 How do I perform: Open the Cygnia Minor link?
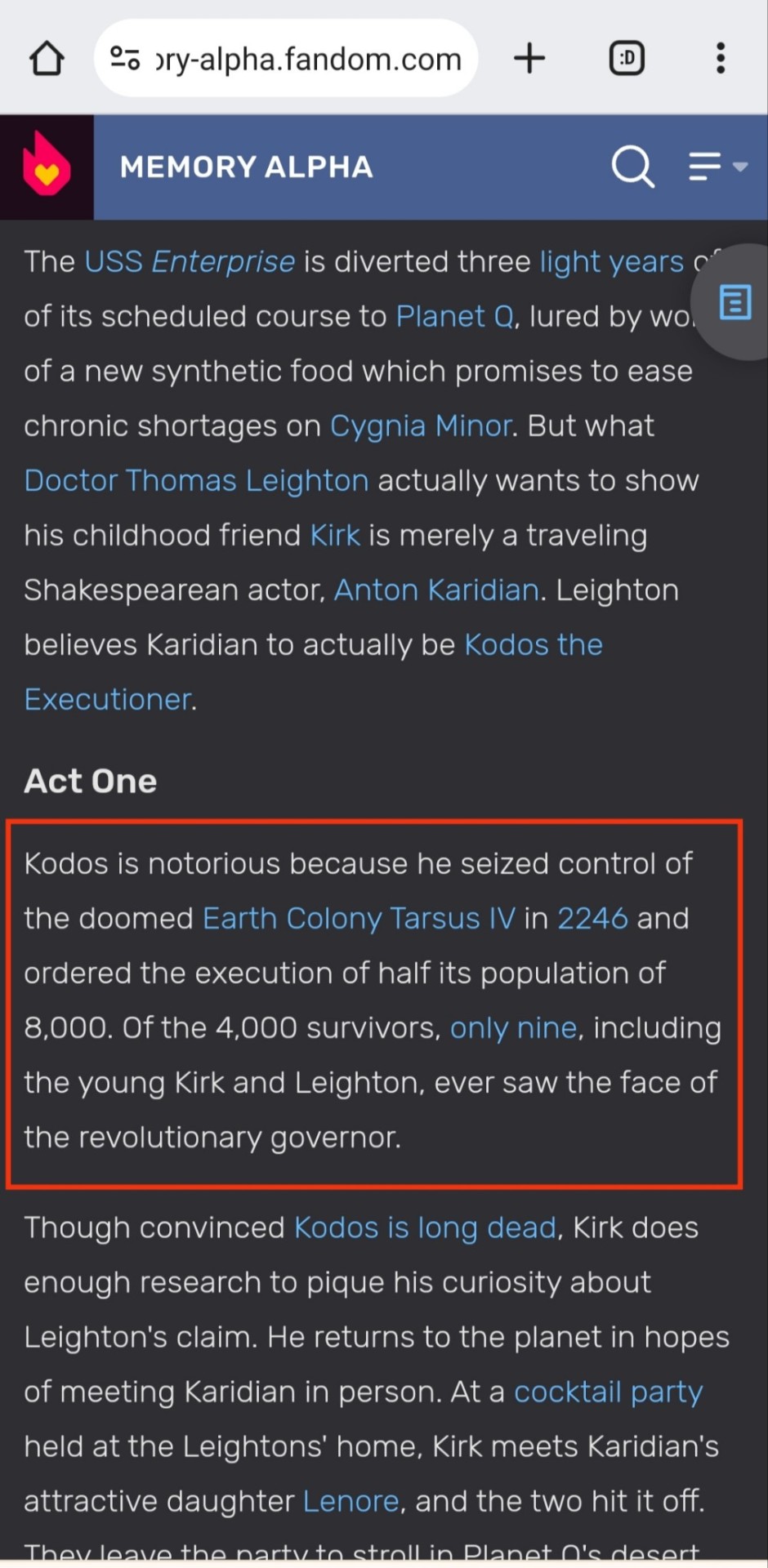pos(420,425)
